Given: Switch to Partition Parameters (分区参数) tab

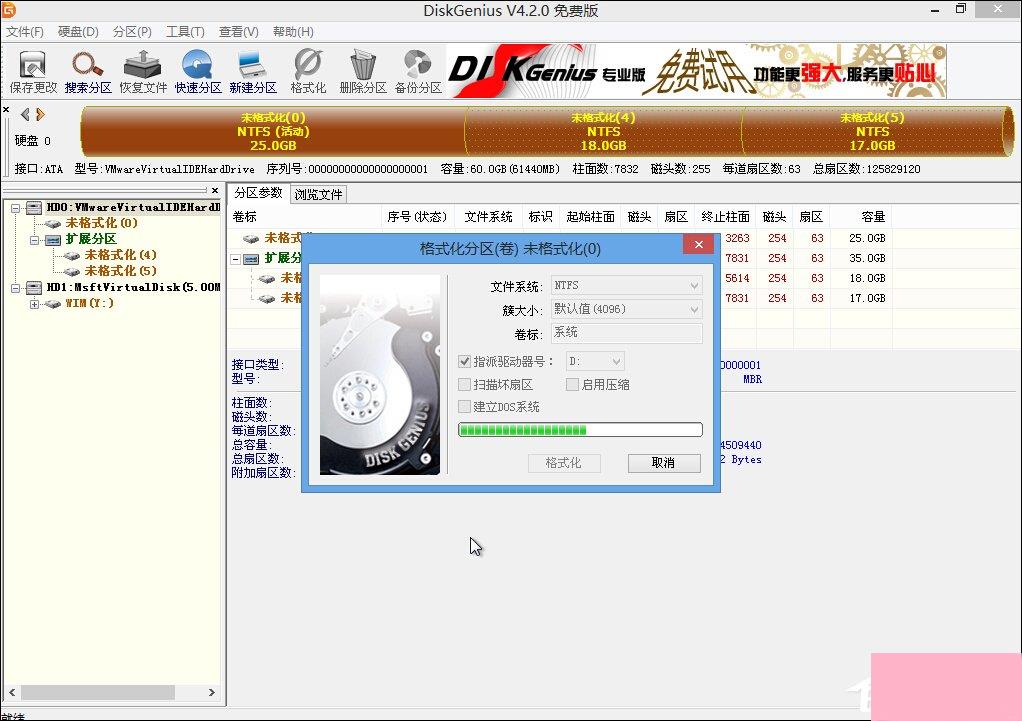Looking at the screenshot, I should [x=258, y=193].
